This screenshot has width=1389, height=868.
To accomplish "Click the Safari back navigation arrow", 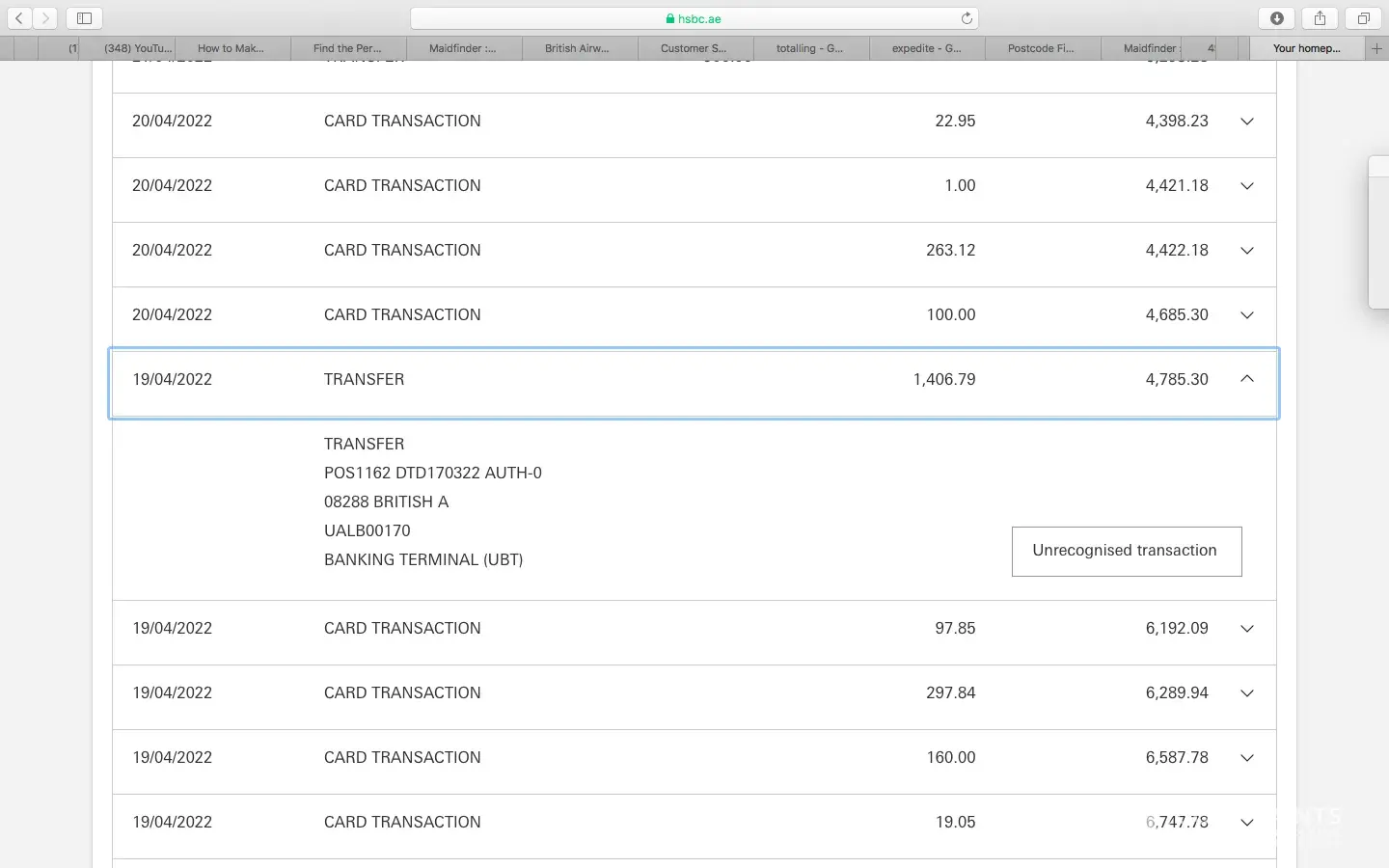I will tap(19, 18).
